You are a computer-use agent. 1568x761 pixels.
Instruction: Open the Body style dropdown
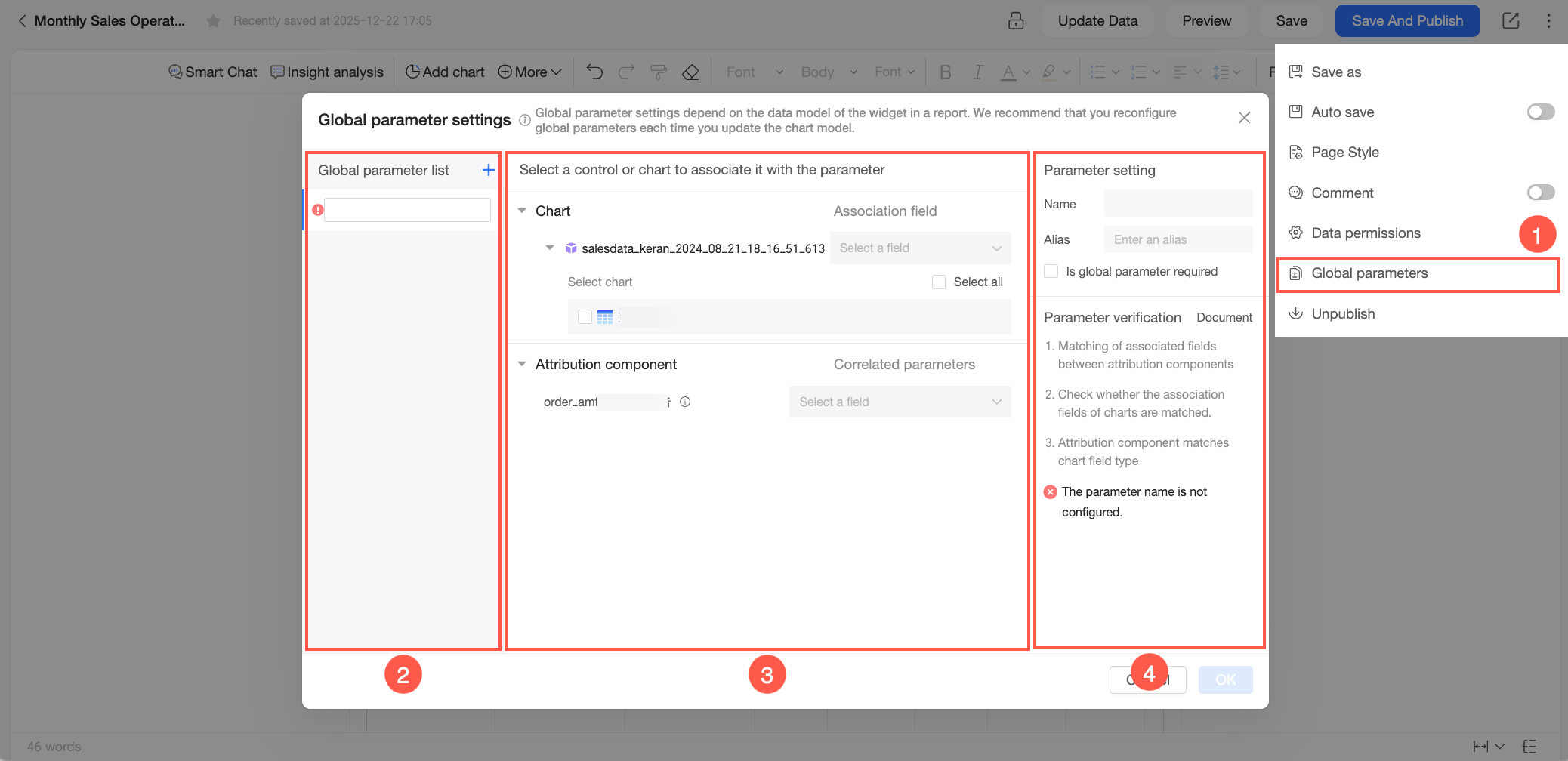829,72
